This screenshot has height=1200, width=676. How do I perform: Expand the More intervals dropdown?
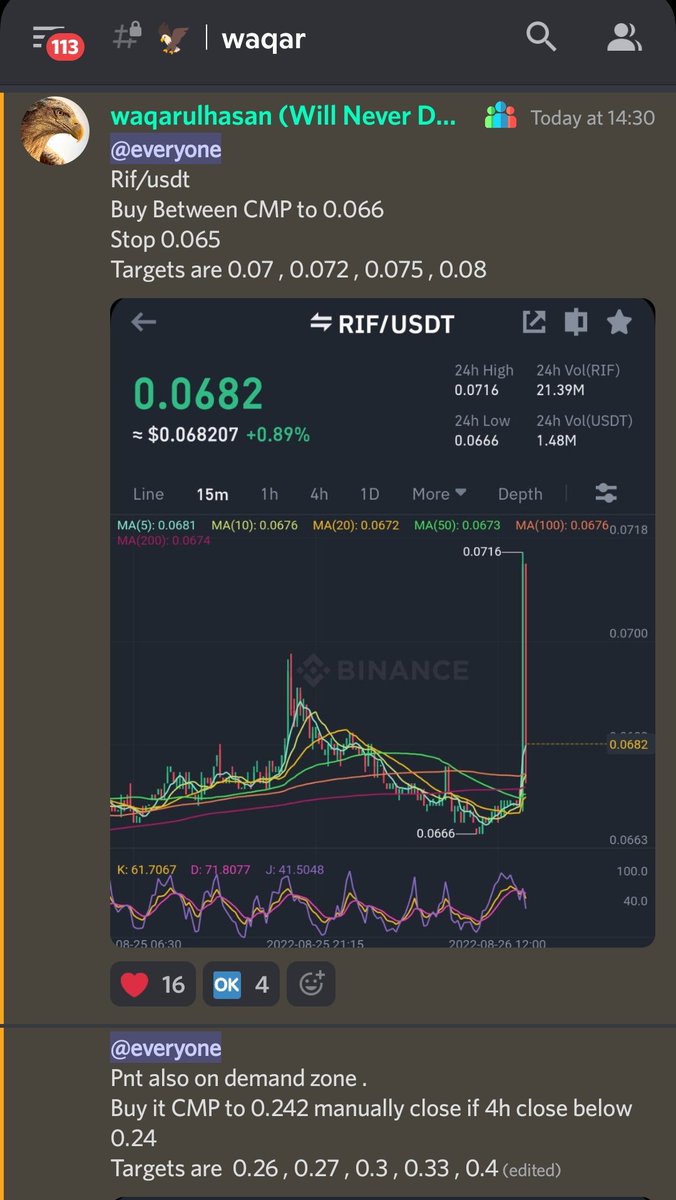pyautogui.click(x=439, y=494)
